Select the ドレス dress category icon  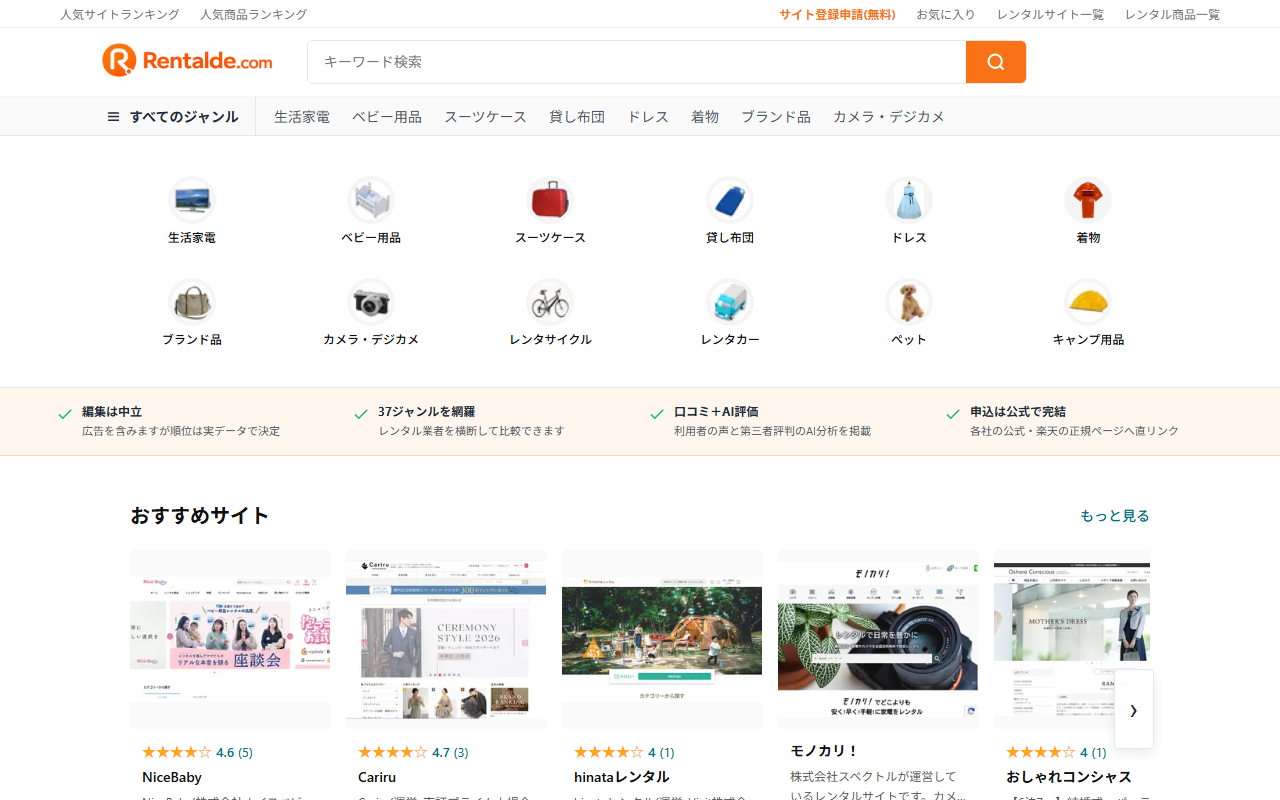coord(909,200)
